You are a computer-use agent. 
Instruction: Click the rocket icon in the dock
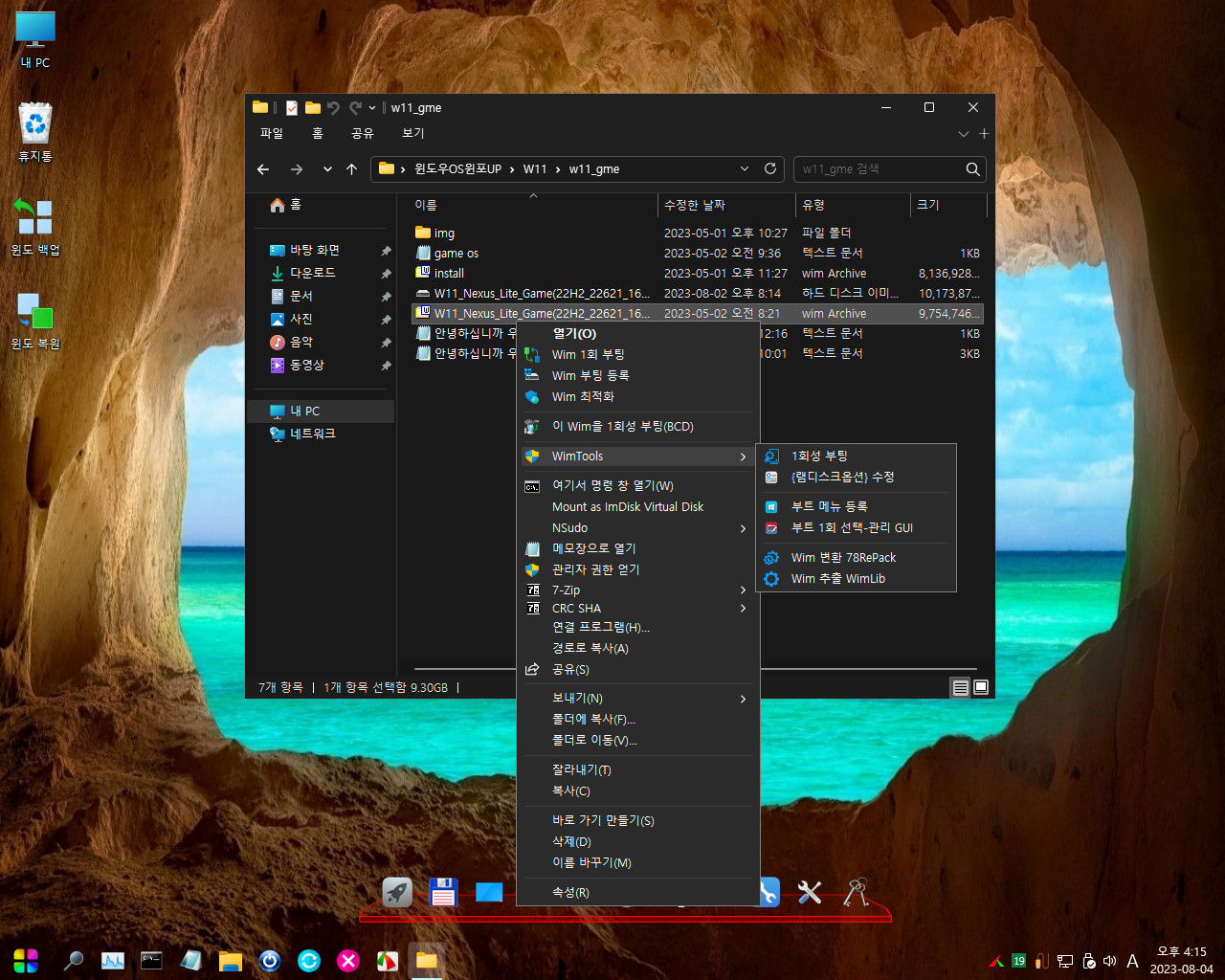(397, 892)
